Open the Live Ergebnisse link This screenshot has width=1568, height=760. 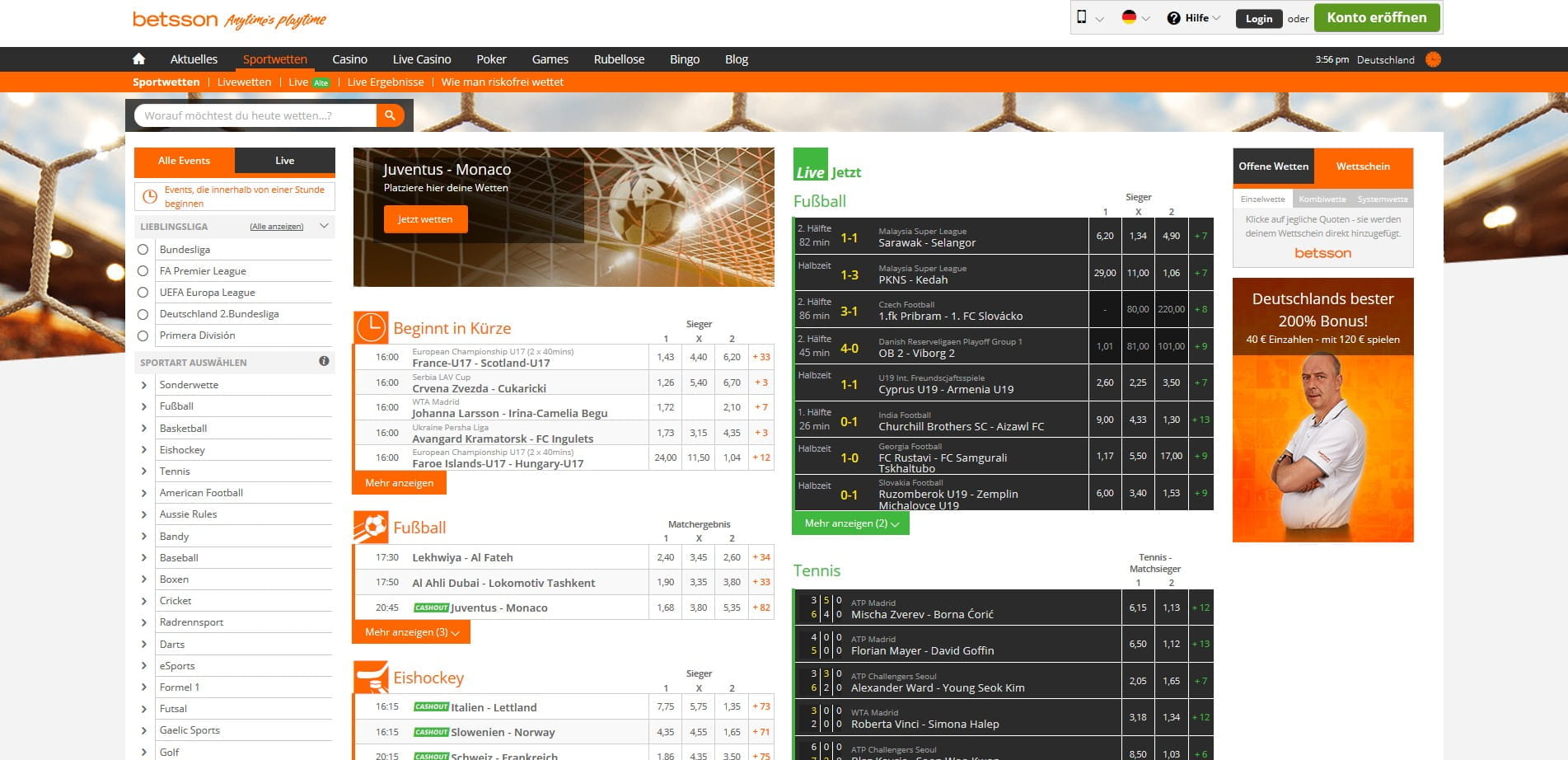pyautogui.click(x=386, y=82)
